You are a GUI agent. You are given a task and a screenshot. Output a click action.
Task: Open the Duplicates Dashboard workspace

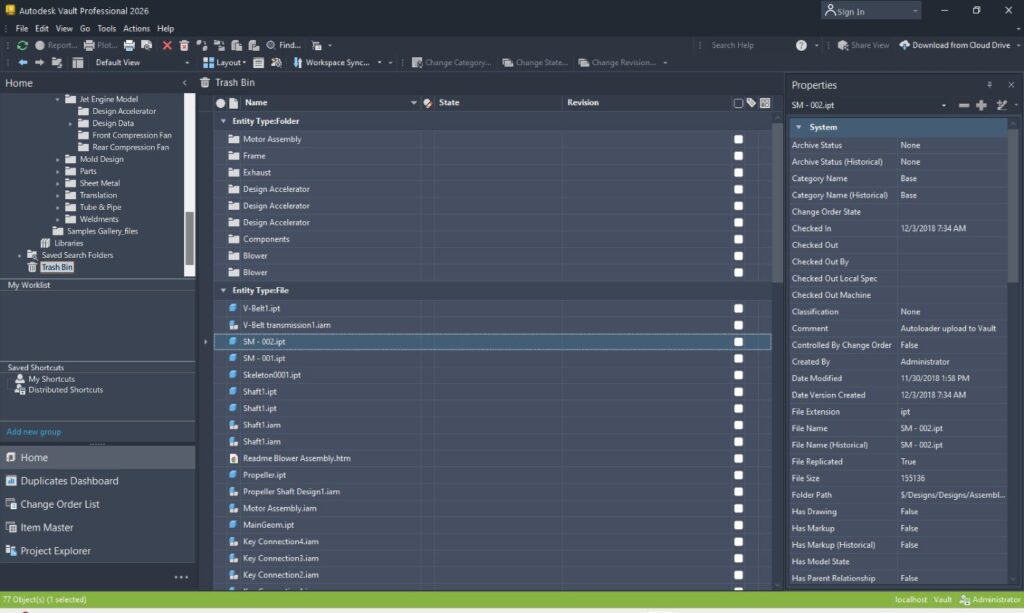(x=69, y=481)
